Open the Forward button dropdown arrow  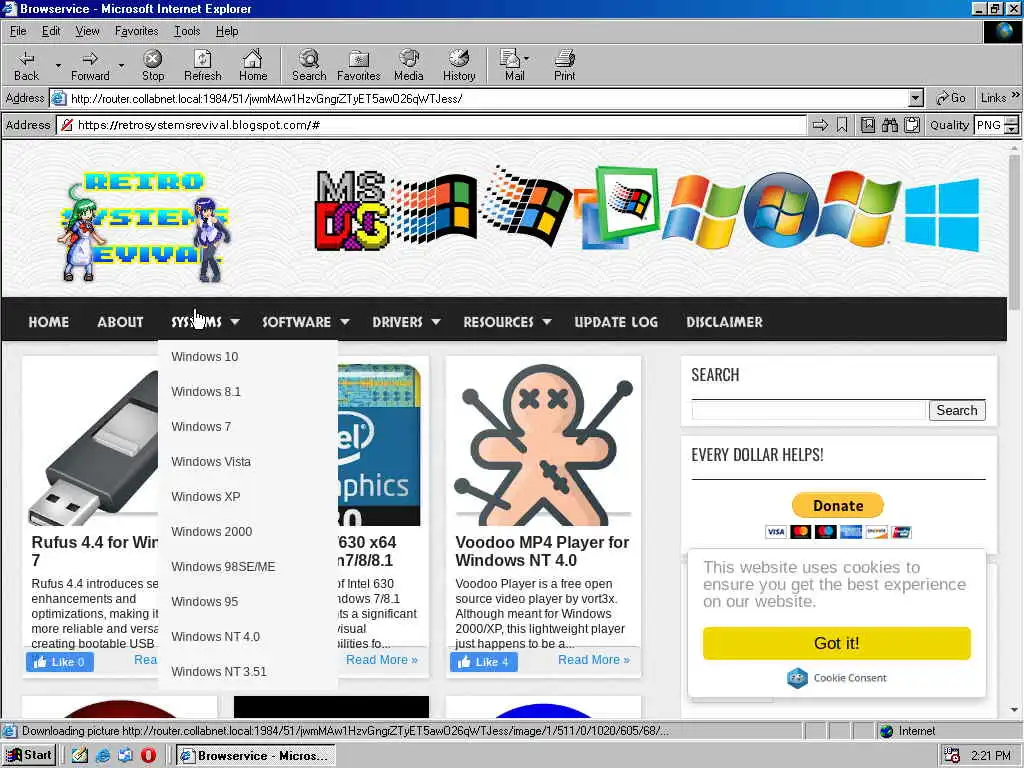tap(121, 66)
